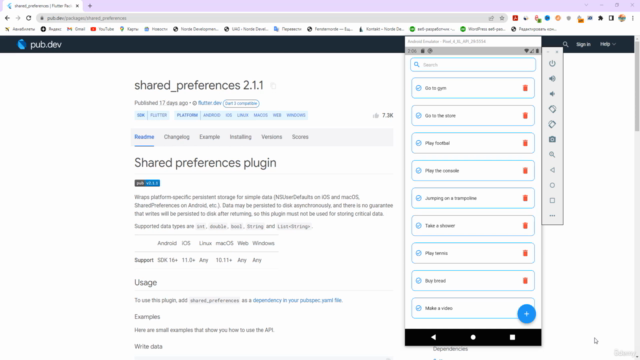640x360 pixels.
Task: Rotate emulator left
Action: pos(552,109)
